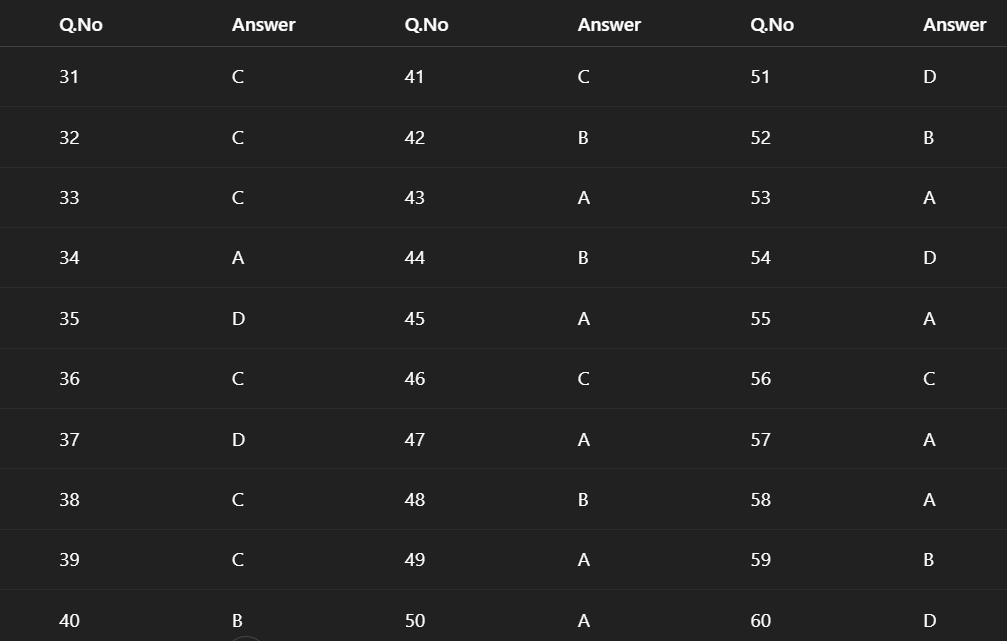Click the Answer header above question 51's answer
This screenshot has width=1007, height=641.
(x=954, y=25)
